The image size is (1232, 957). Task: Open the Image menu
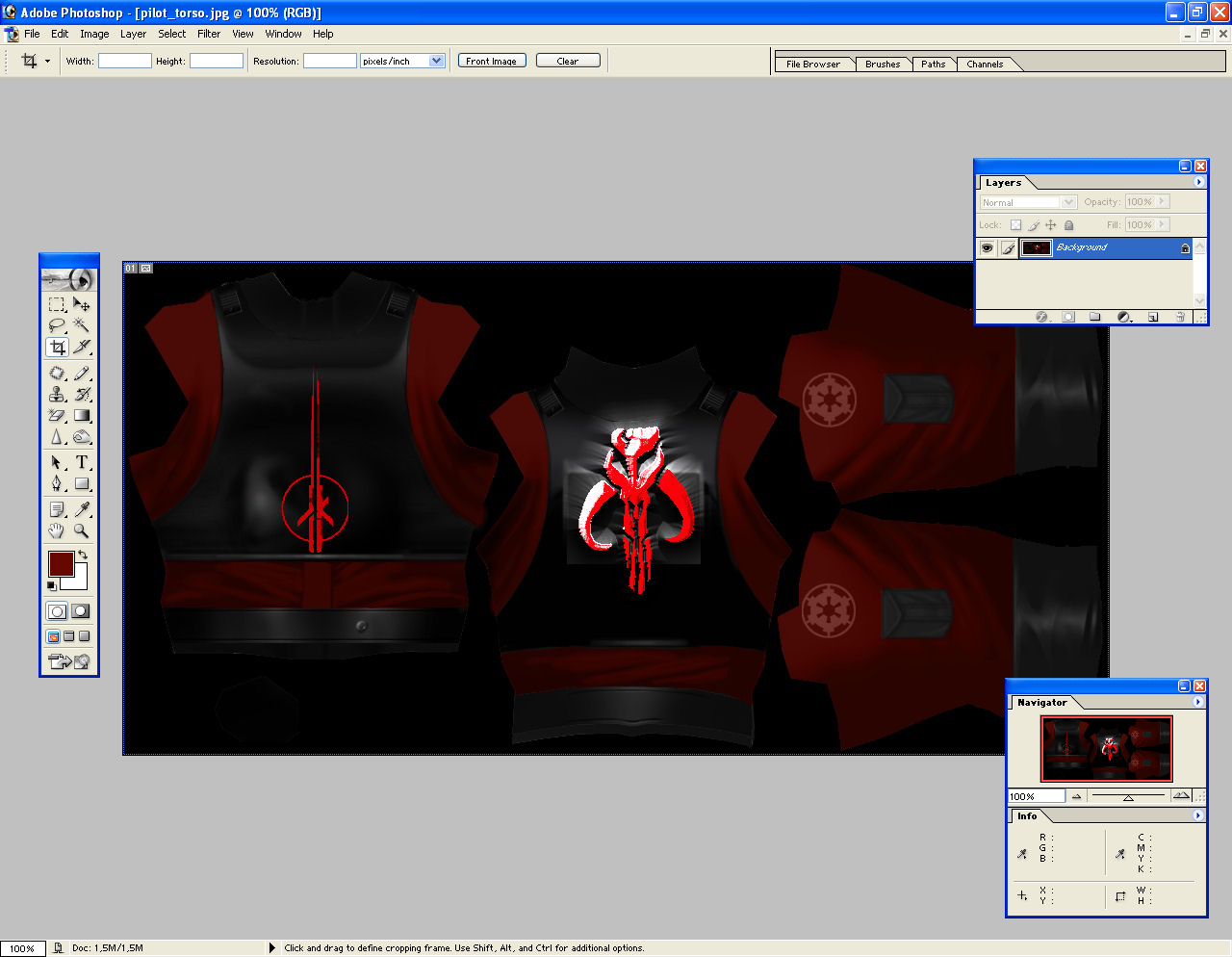click(x=94, y=34)
